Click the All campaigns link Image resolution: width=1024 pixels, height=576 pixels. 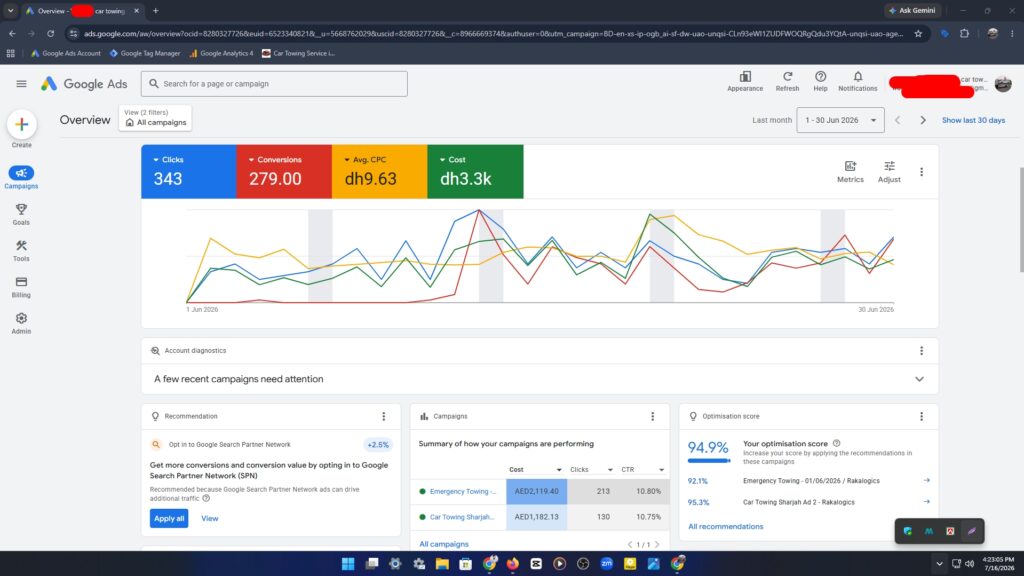tap(444, 544)
